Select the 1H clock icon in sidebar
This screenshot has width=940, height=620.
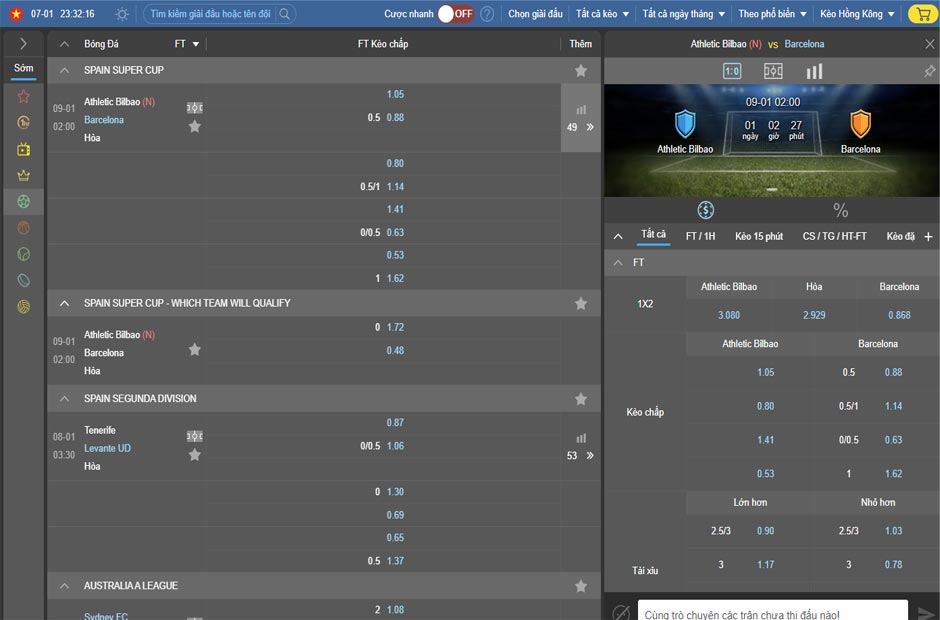pyautogui.click(x=23, y=122)
